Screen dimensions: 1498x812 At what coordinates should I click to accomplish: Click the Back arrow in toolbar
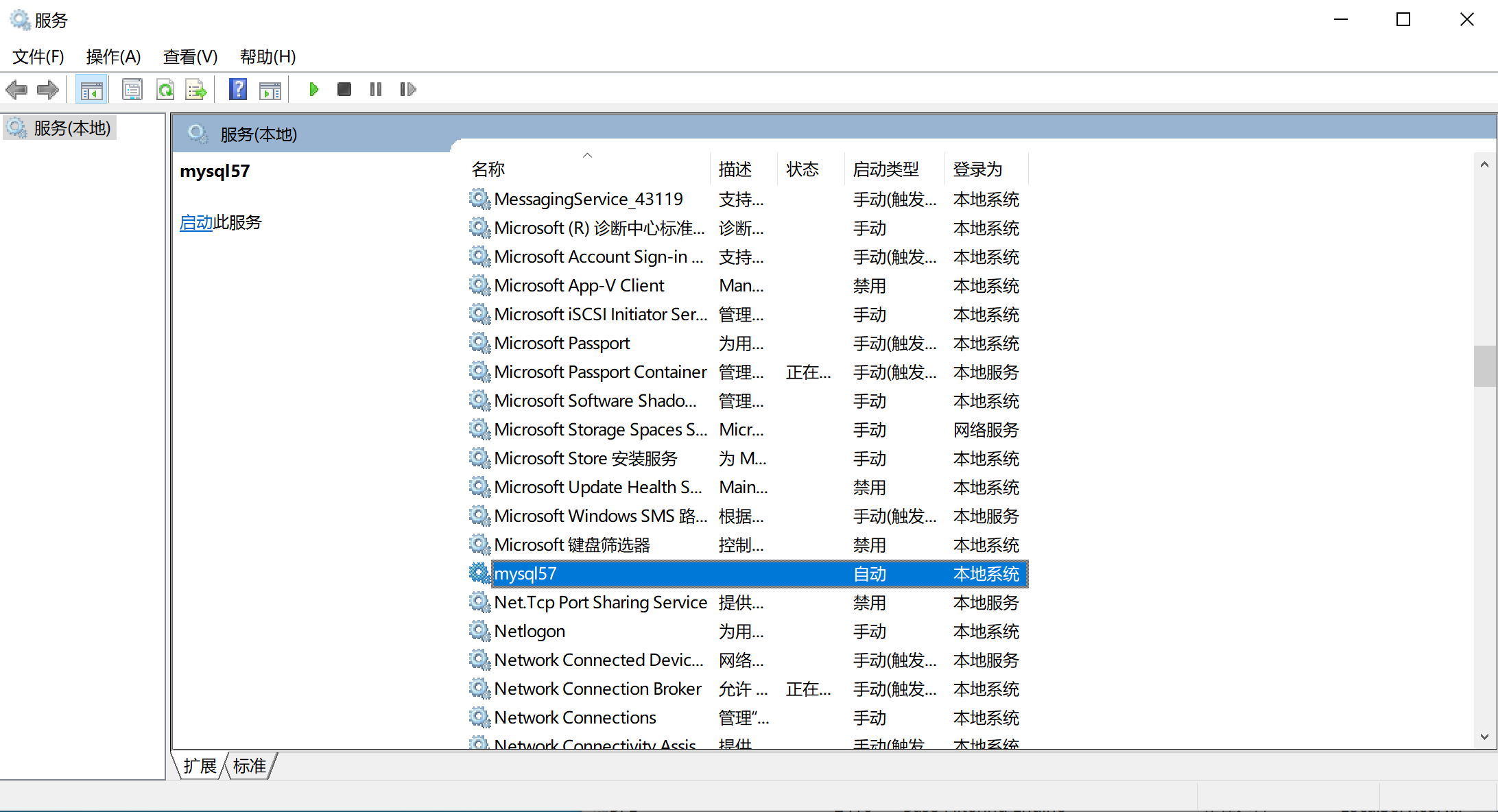pos(16,89)
